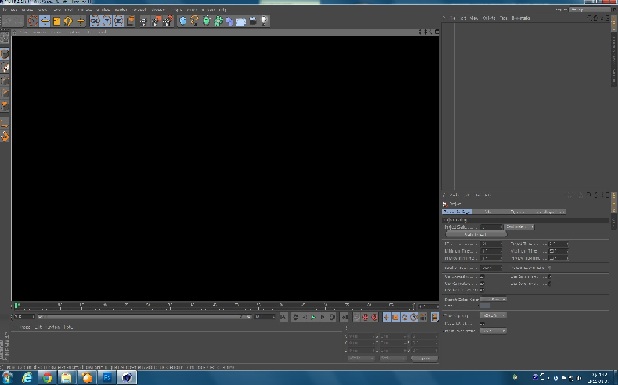618x385 pixels.
Task: Step to next frame
Action: tap(323, 317)
